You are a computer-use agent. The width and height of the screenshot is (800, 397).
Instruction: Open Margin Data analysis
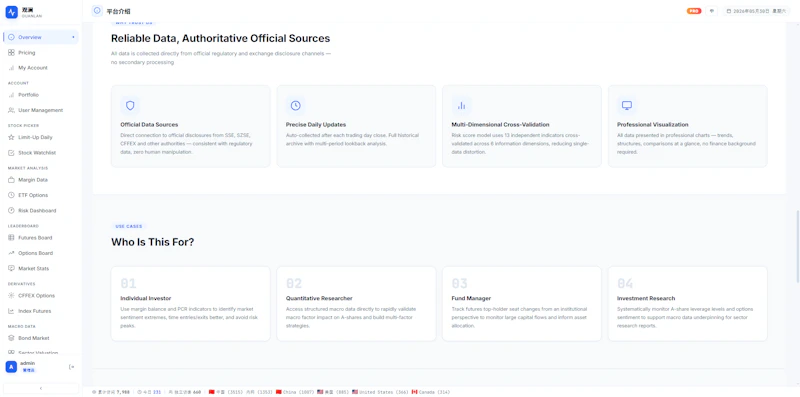tap(41, 180)
